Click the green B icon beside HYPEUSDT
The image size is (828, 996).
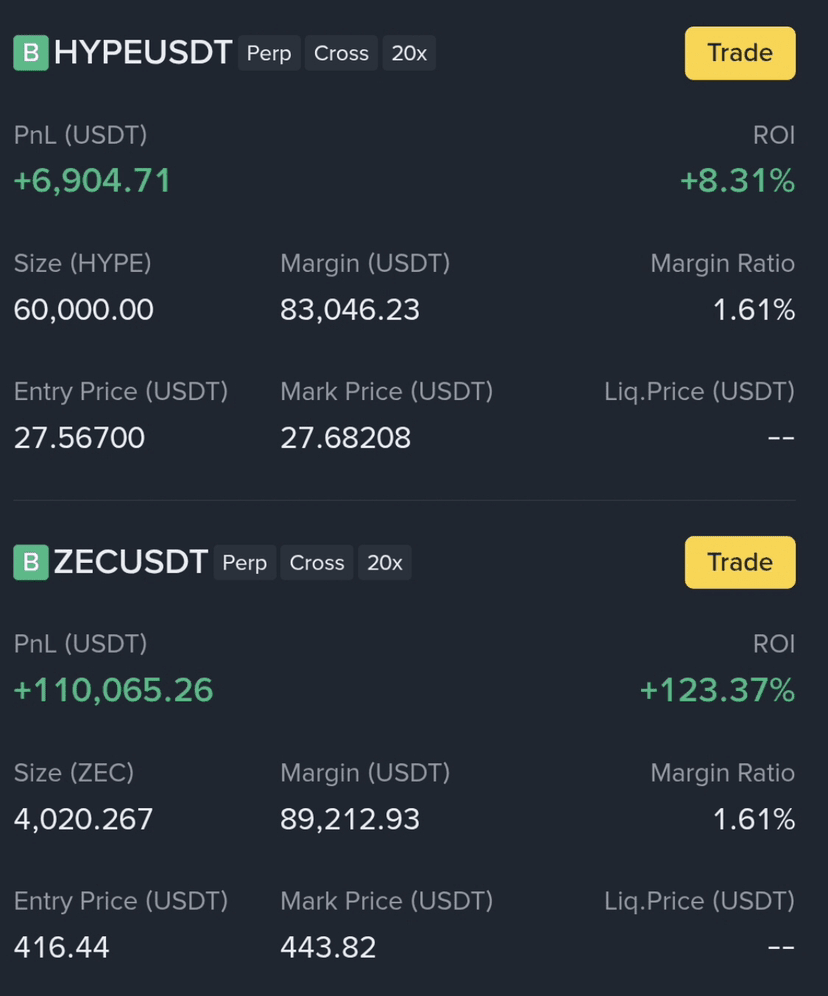pyautogui.click(x=30, y=53)
